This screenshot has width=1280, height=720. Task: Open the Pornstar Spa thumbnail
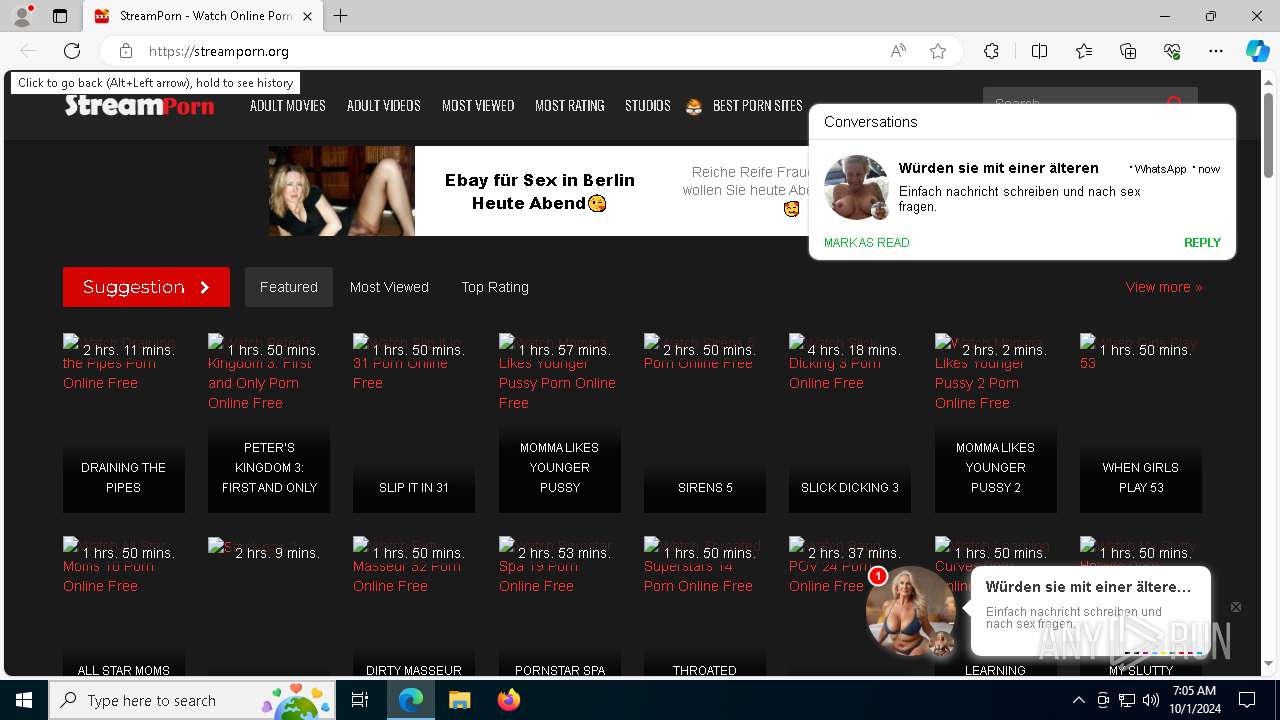click(x=560, y=607)
